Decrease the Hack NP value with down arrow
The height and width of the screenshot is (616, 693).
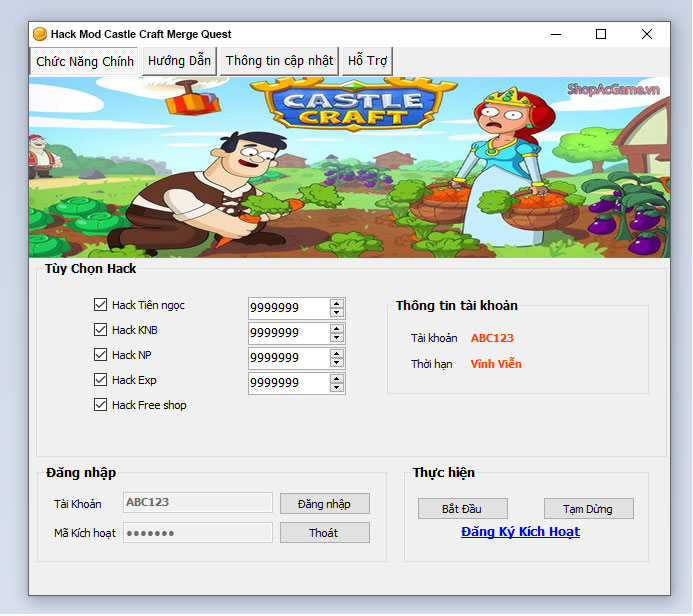click(337, 363)
